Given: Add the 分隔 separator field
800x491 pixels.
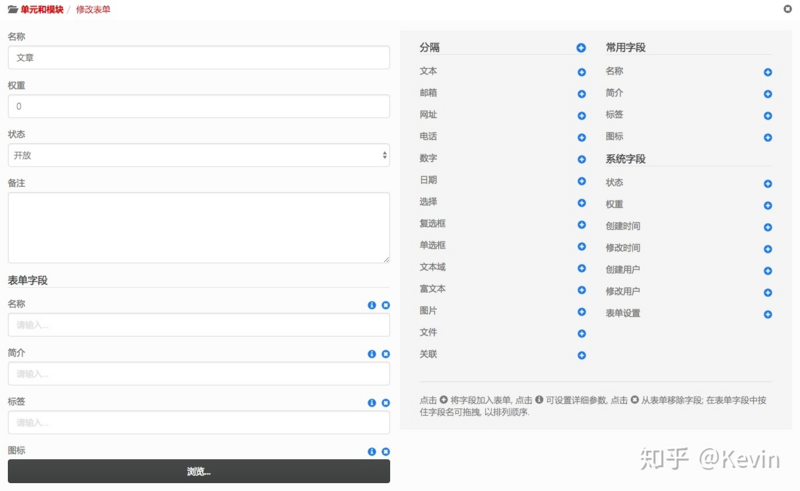Looking at the screenshot, I should 581,48.
